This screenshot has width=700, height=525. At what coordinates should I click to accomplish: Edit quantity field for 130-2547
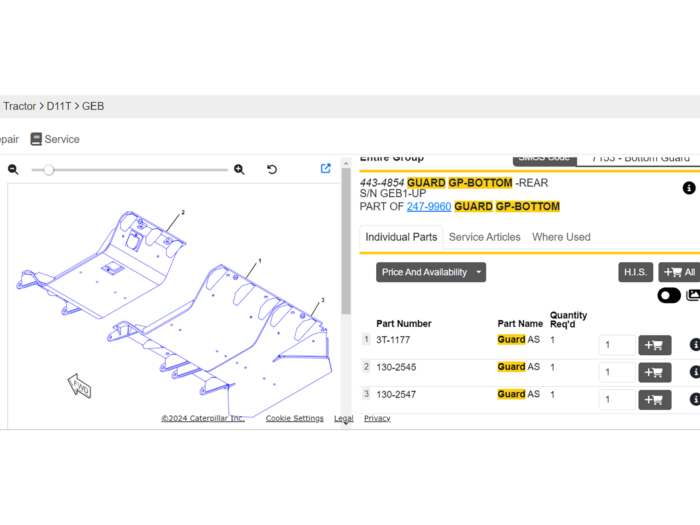(617, 400)
